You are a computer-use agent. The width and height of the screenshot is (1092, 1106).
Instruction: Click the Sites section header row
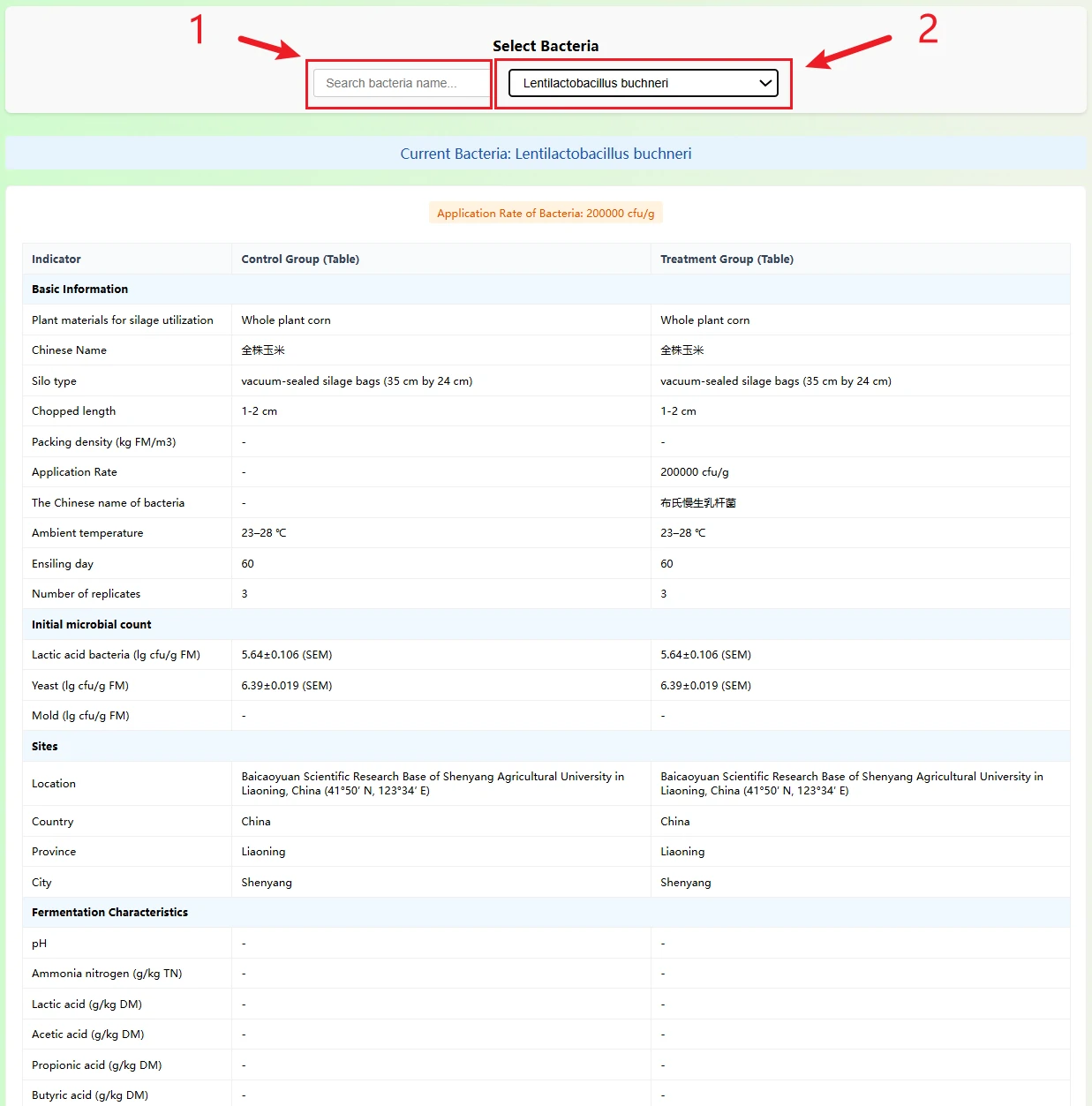45,747
